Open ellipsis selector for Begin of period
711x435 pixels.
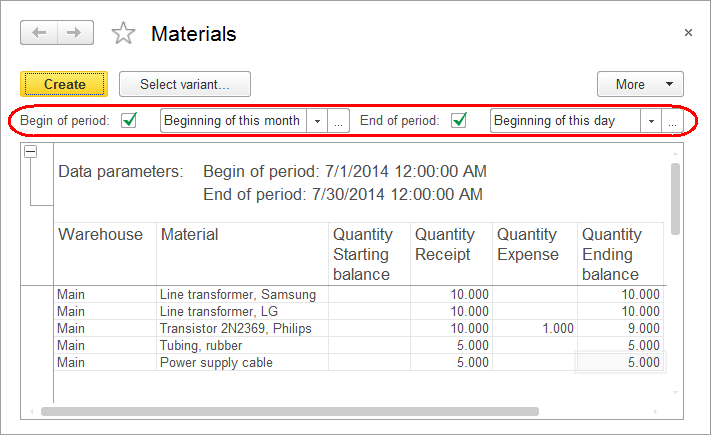338,121
